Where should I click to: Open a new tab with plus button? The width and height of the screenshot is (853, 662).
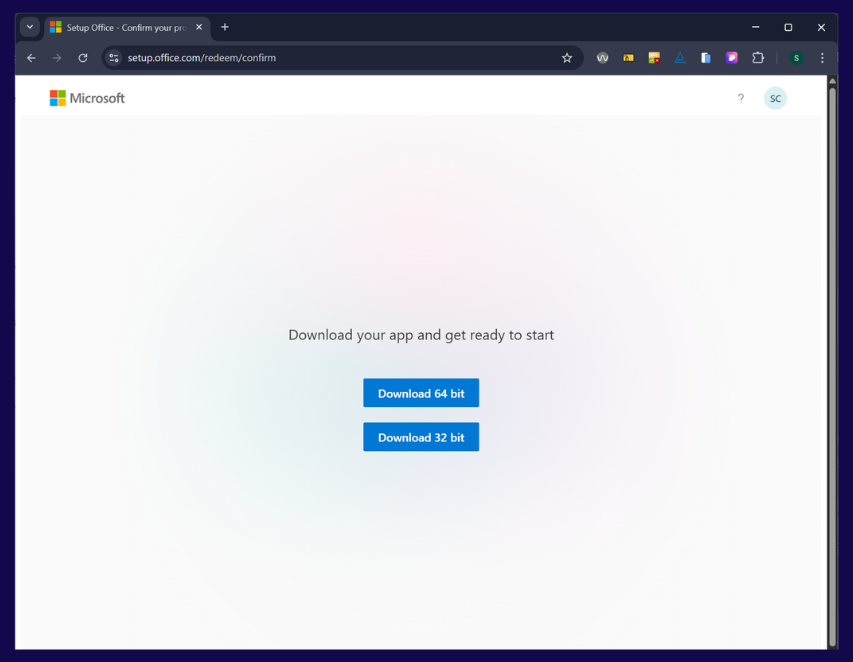pos(225,27)
